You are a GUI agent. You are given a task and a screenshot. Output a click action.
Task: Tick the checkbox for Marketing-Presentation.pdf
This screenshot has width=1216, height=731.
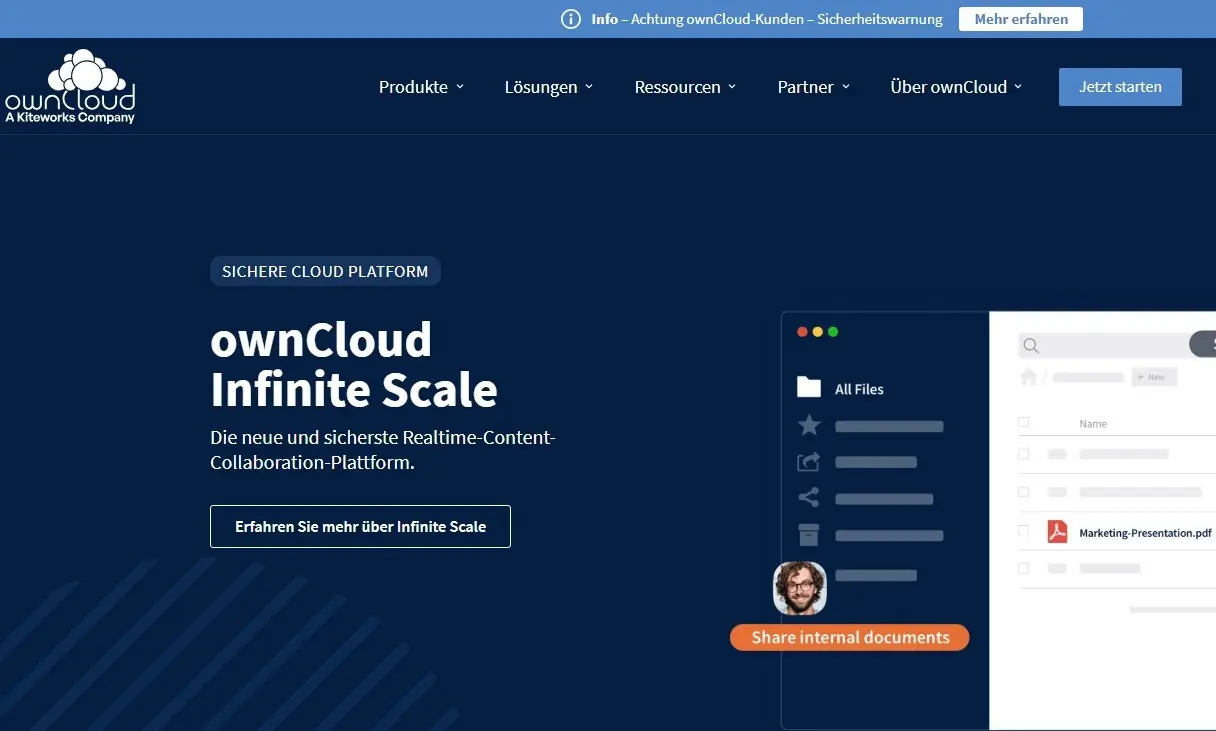(1023, 532)
